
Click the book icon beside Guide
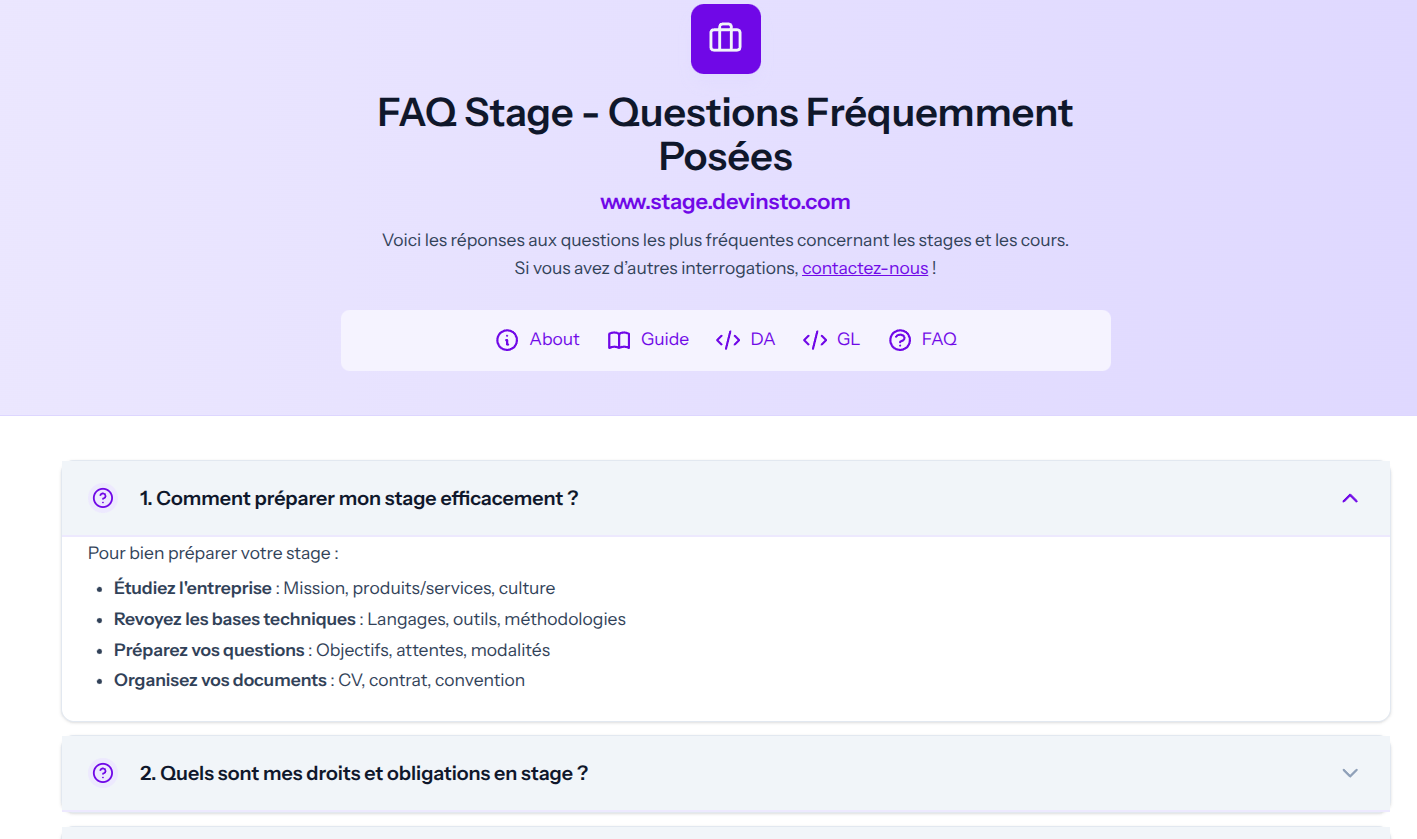tap(619, 340)
